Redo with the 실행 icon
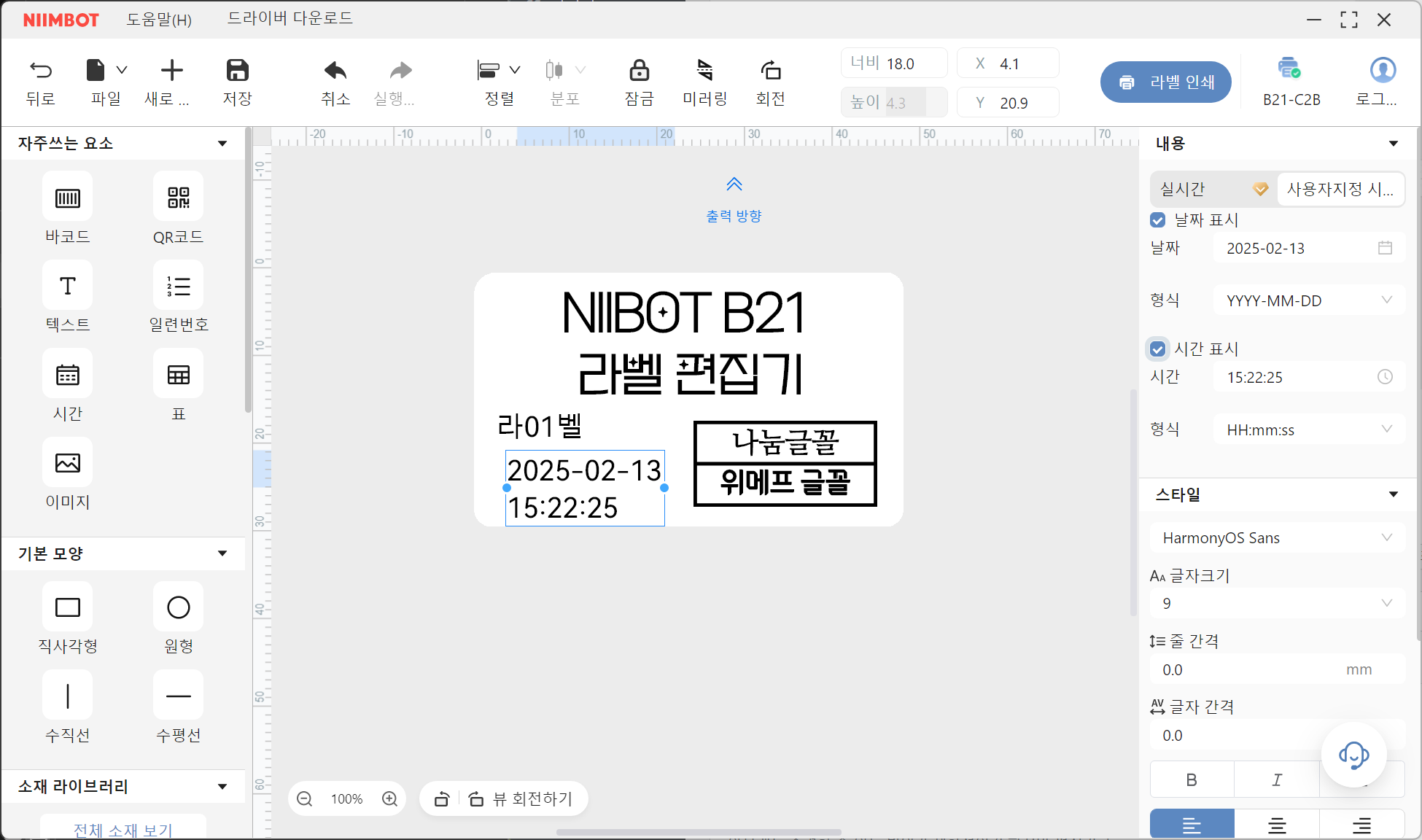 pyautogui.click(x=400, y=70)
